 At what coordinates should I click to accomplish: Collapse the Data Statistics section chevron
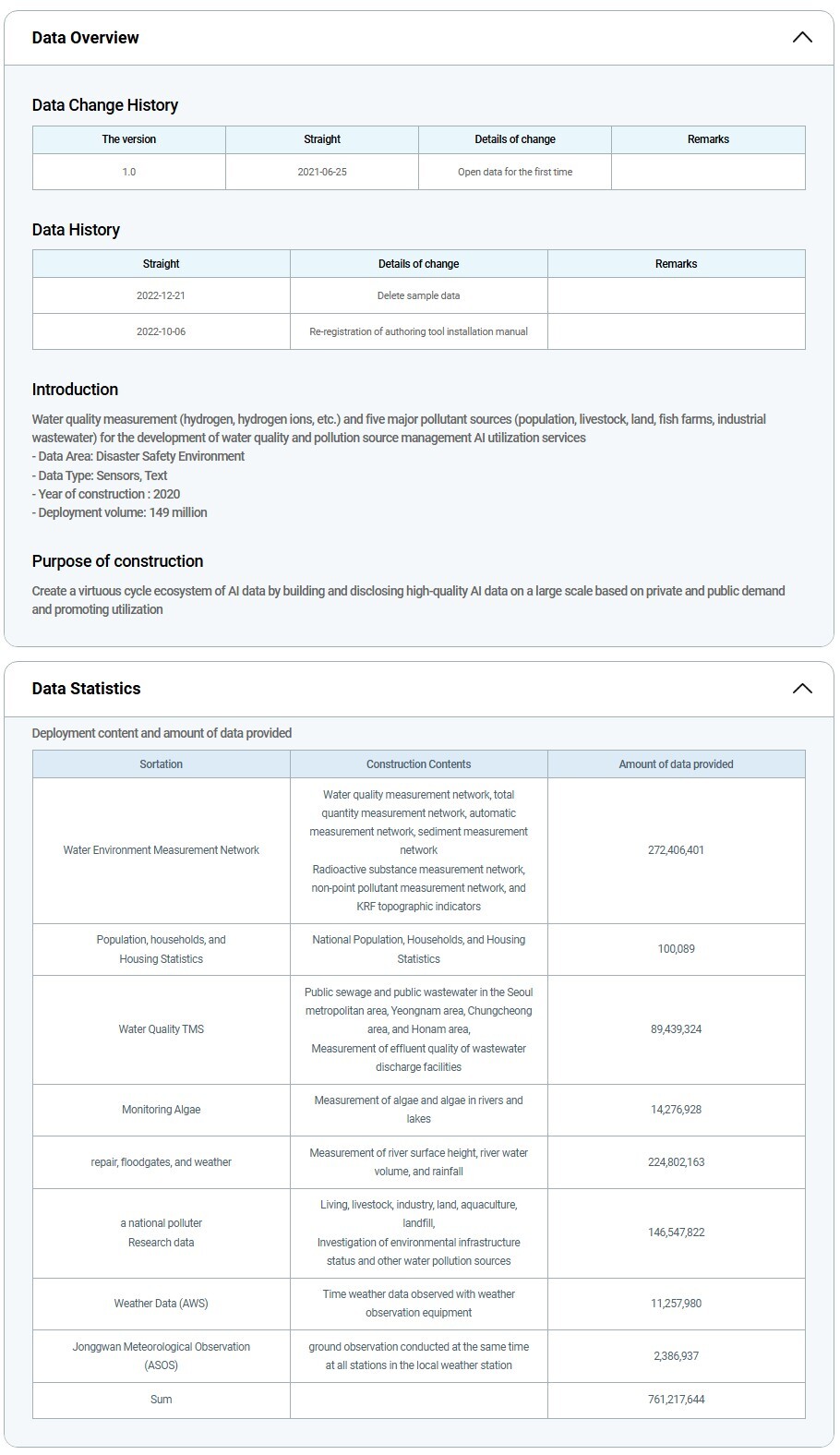(802, 689)
